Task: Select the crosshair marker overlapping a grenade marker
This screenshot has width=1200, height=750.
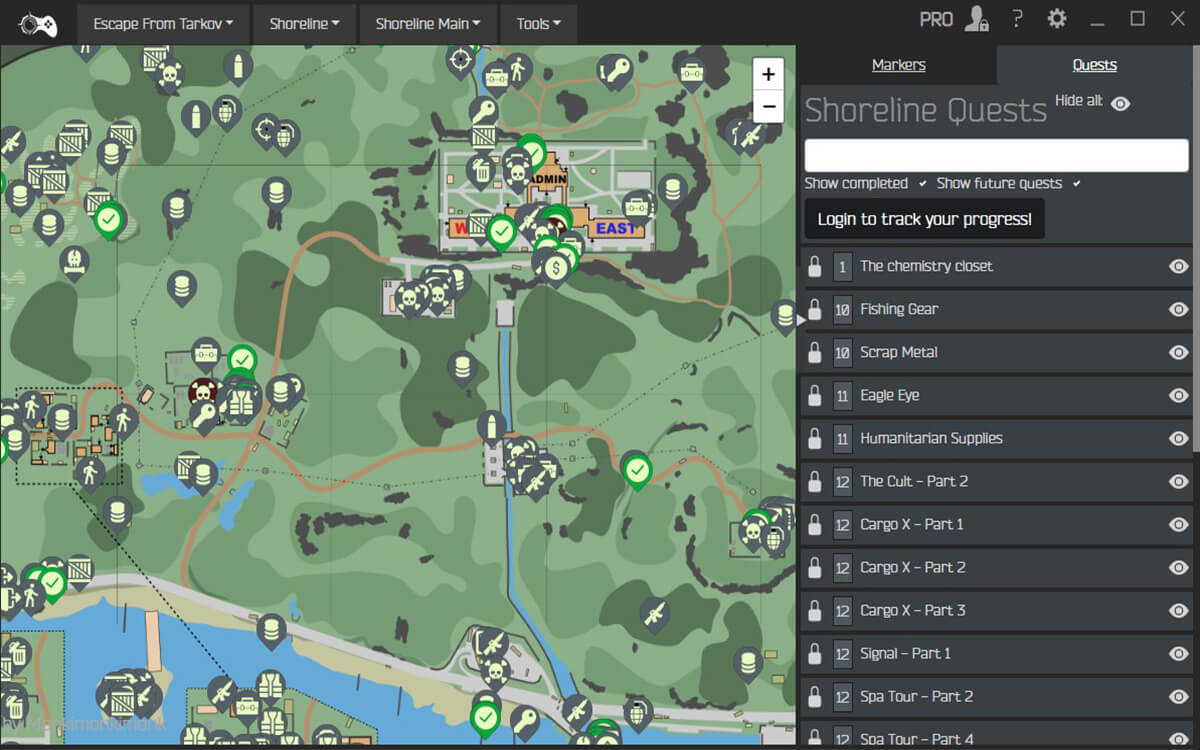Action: tap(266, 129)
